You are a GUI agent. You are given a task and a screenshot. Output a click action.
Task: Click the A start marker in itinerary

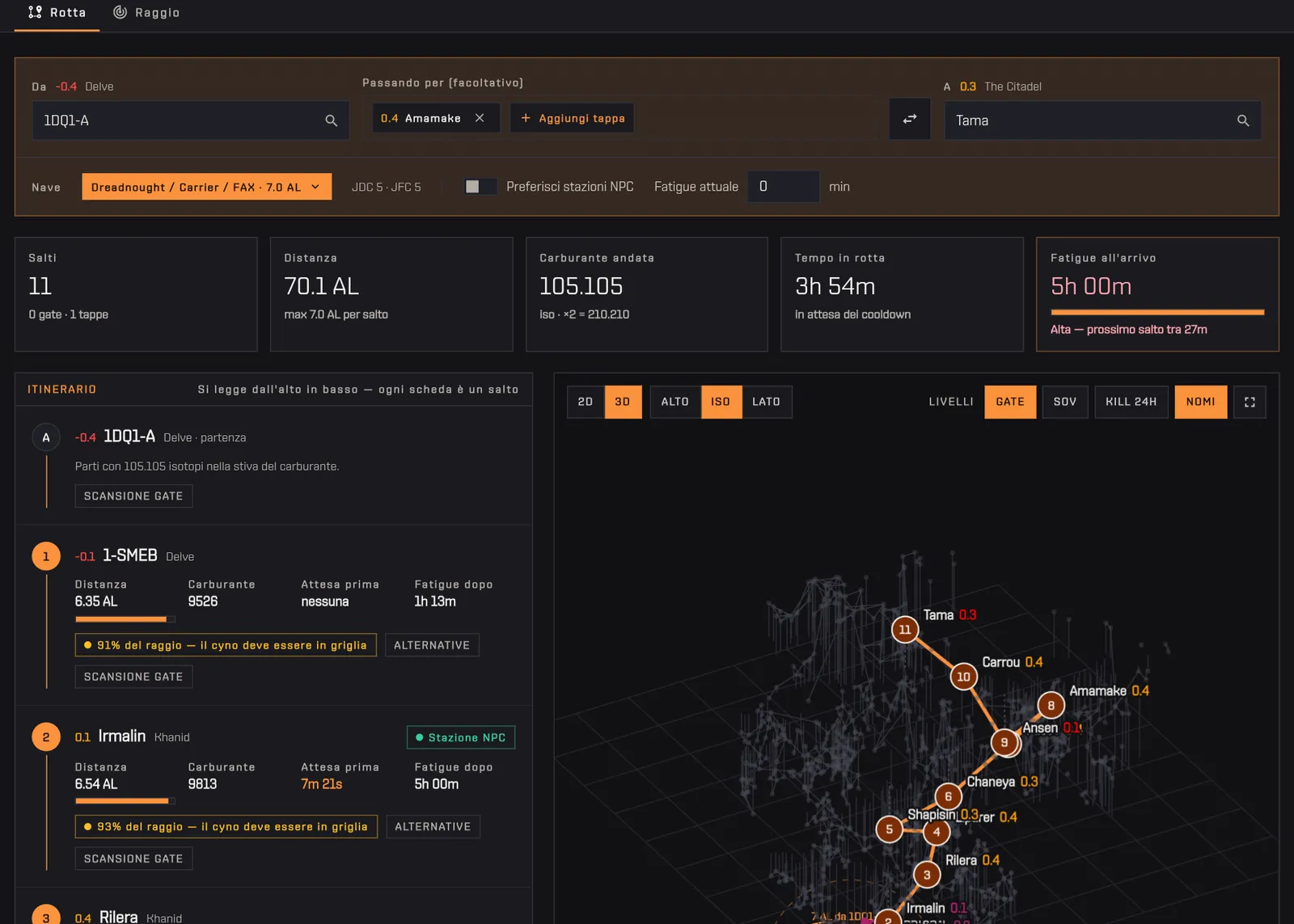46,437
